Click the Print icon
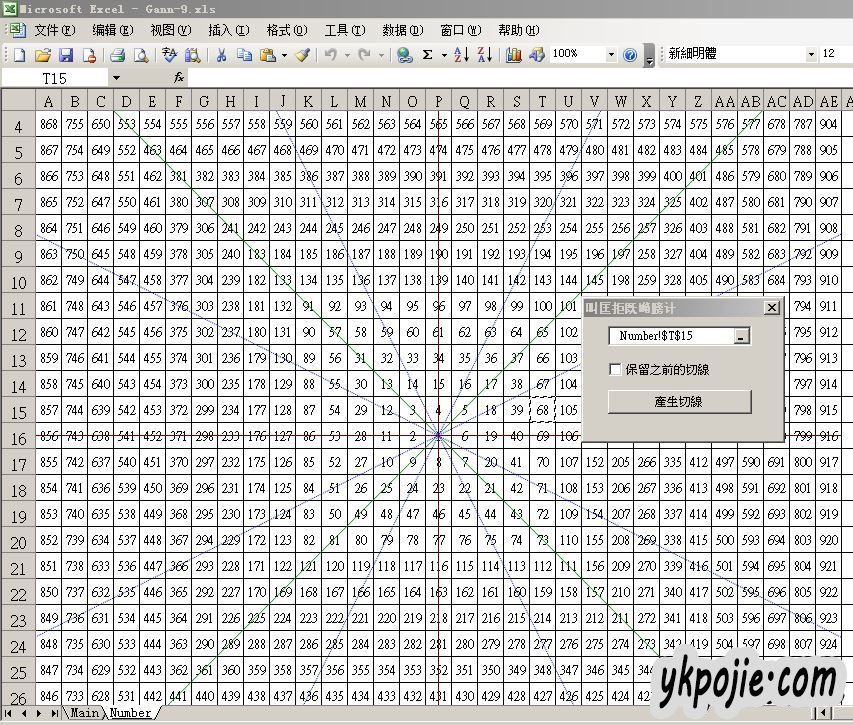 [117, 55]
